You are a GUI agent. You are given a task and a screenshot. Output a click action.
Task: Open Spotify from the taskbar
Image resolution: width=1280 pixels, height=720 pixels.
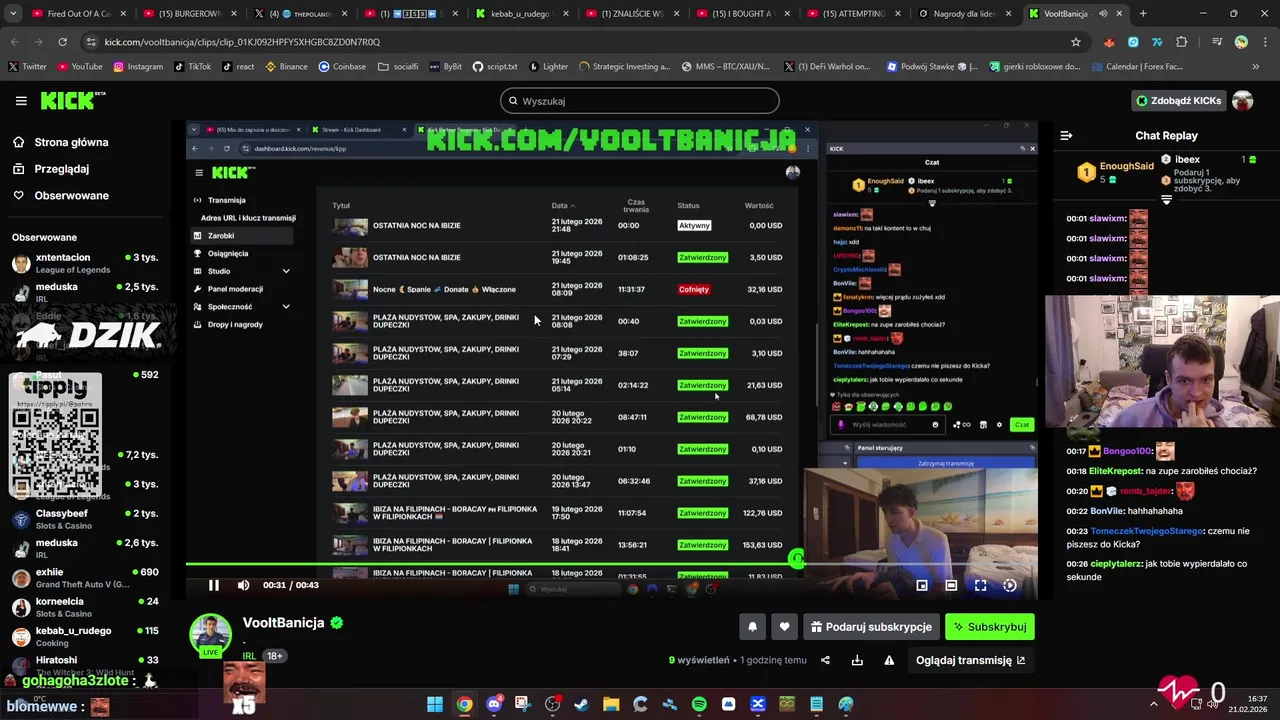[x=699, y=704]
